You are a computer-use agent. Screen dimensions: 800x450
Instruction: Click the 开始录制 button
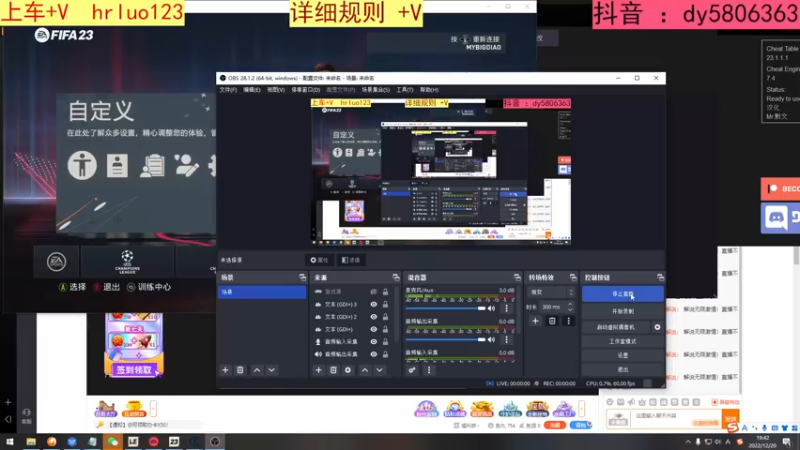[622, 311]
